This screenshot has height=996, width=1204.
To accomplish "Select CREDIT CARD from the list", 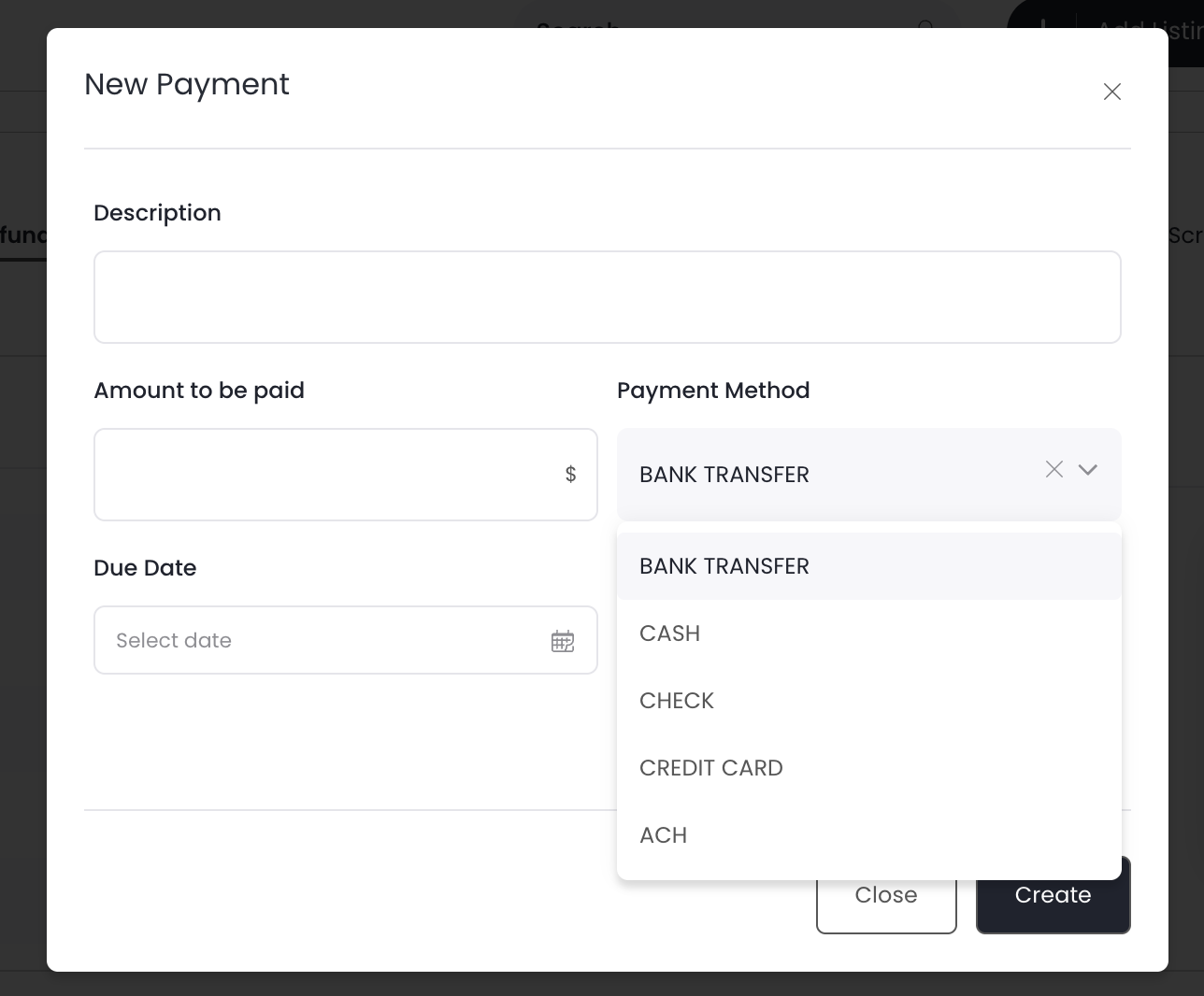I will (x=711, y=768).
